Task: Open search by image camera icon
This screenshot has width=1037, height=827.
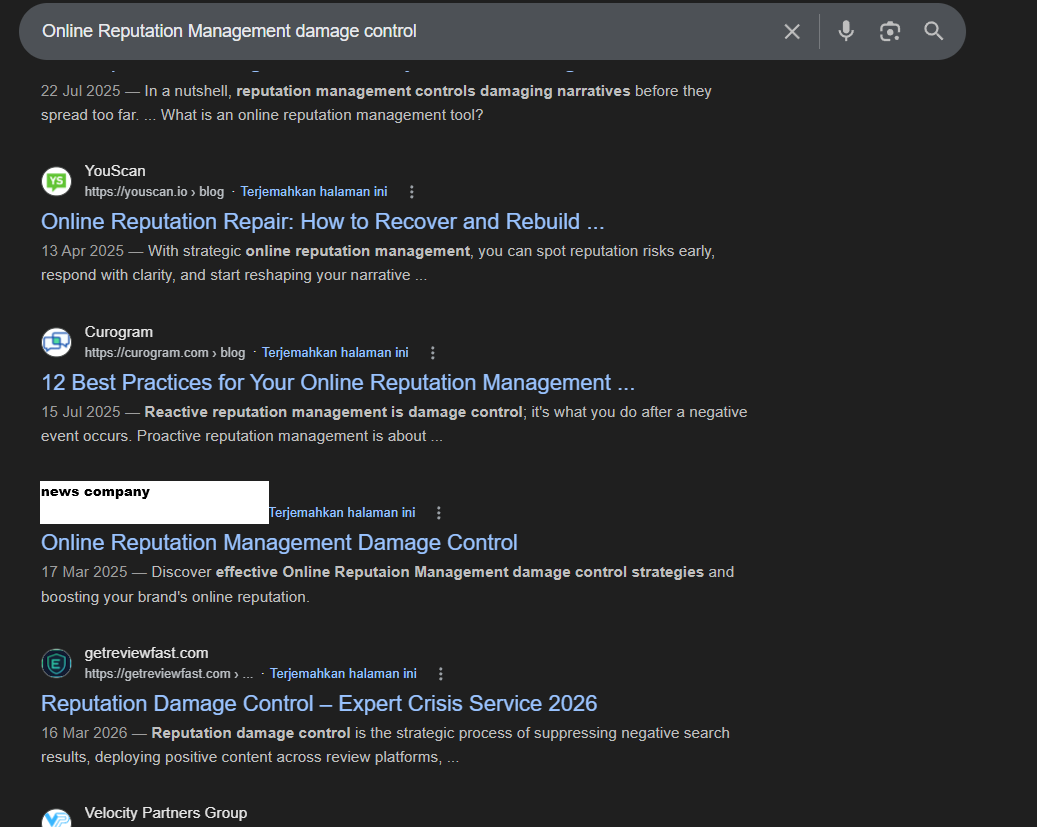Action: tap(890, 32)
